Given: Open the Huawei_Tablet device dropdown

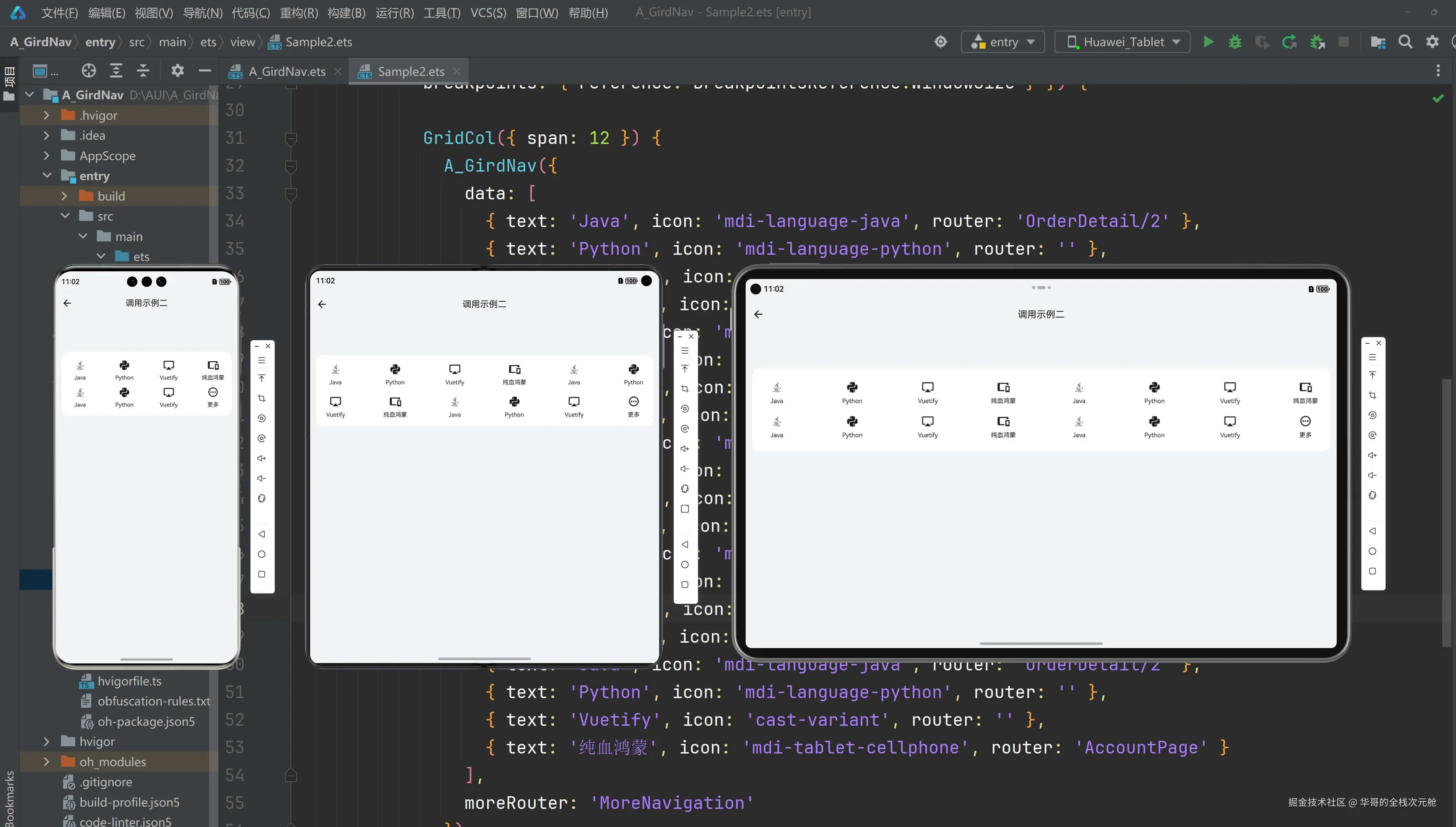Looking at the screenshot, I should (1122, 42).
